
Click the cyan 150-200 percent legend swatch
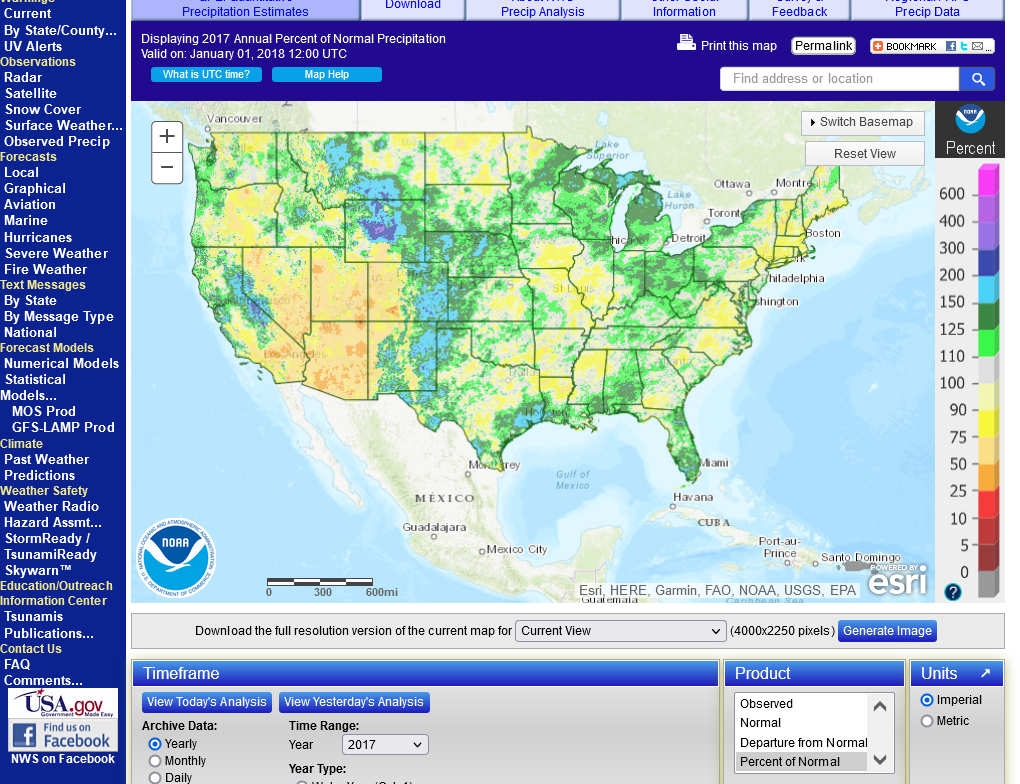[988, 289]
